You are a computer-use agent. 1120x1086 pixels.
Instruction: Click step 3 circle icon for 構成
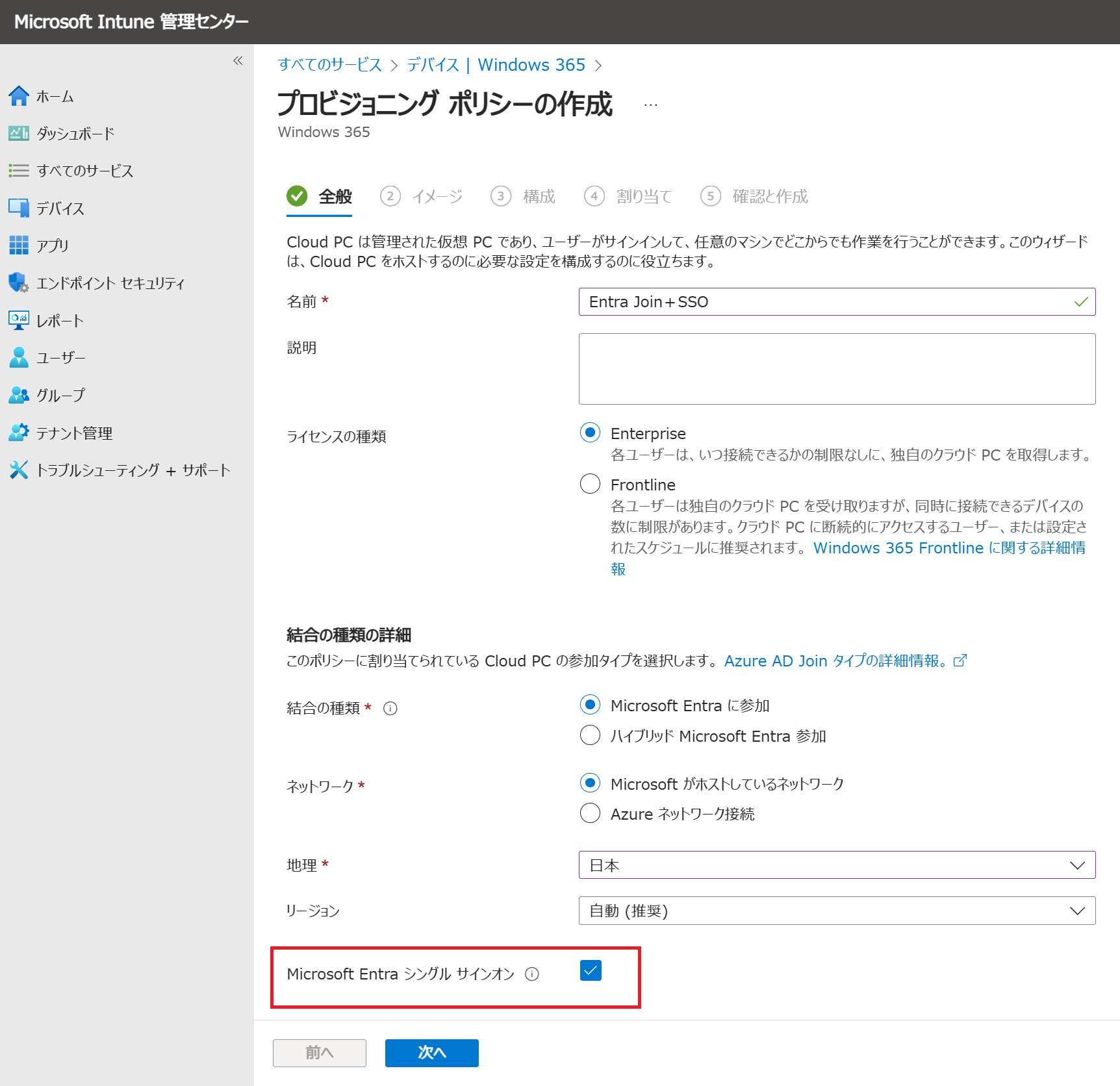click(501, 196)
